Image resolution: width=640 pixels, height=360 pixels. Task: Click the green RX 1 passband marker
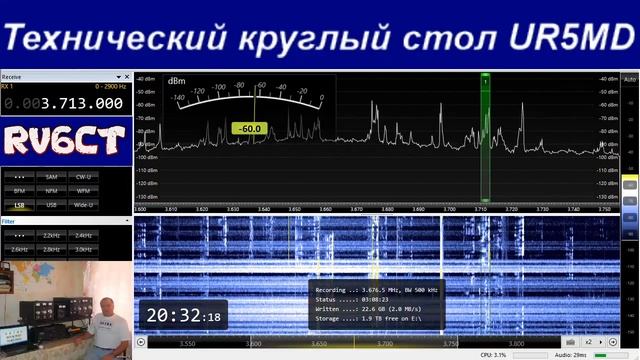[x=485, y=138]
